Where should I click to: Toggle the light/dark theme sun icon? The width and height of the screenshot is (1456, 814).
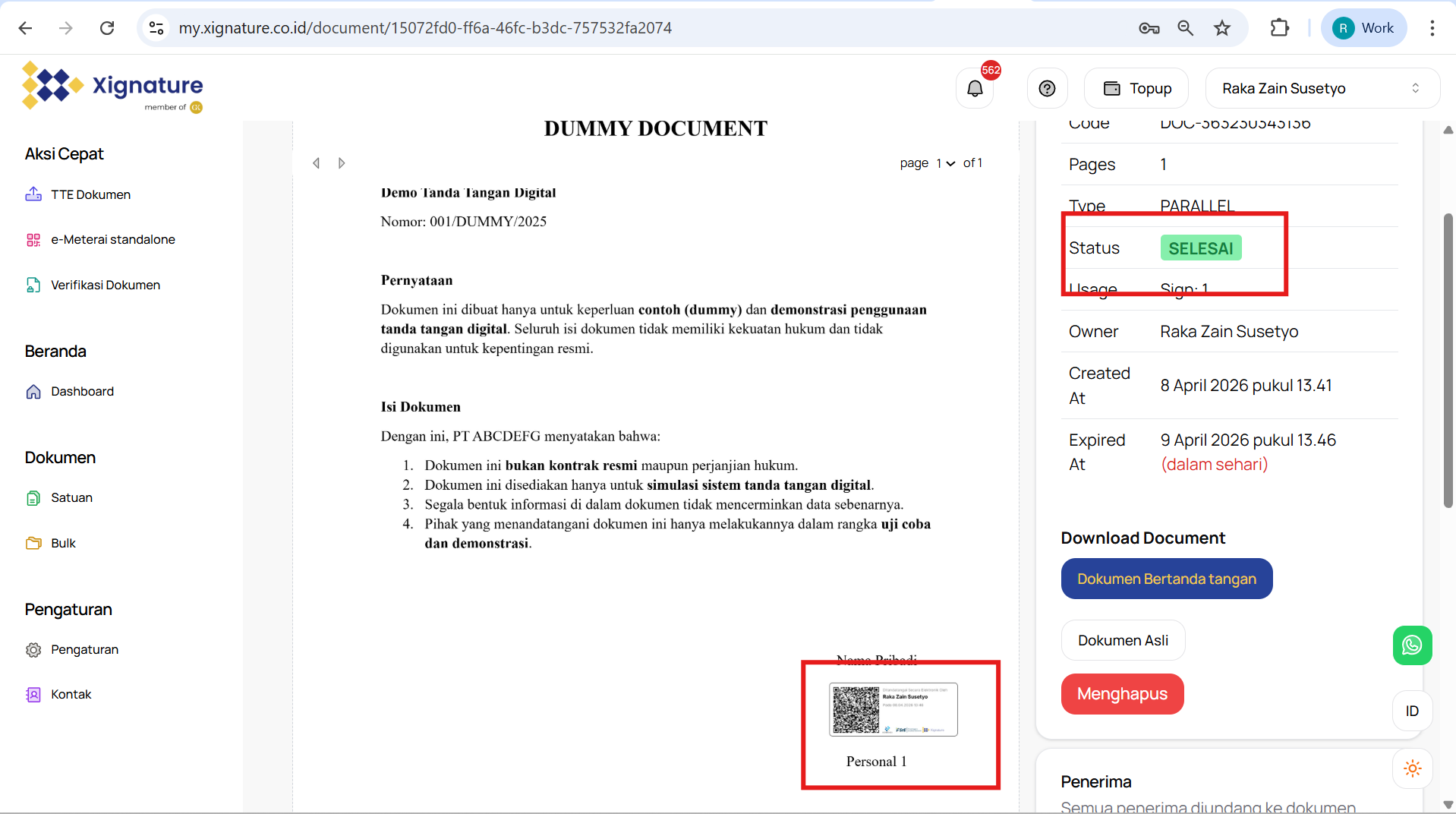tap(1412, 768)
